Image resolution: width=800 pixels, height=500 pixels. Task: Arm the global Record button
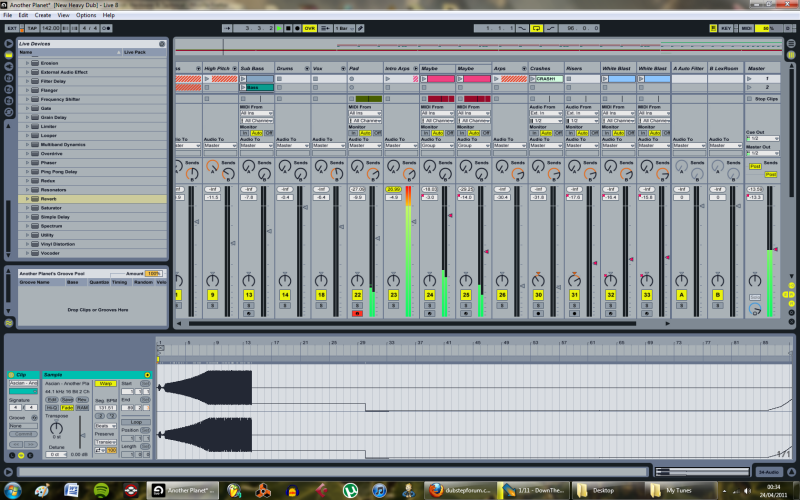point(297,29)
